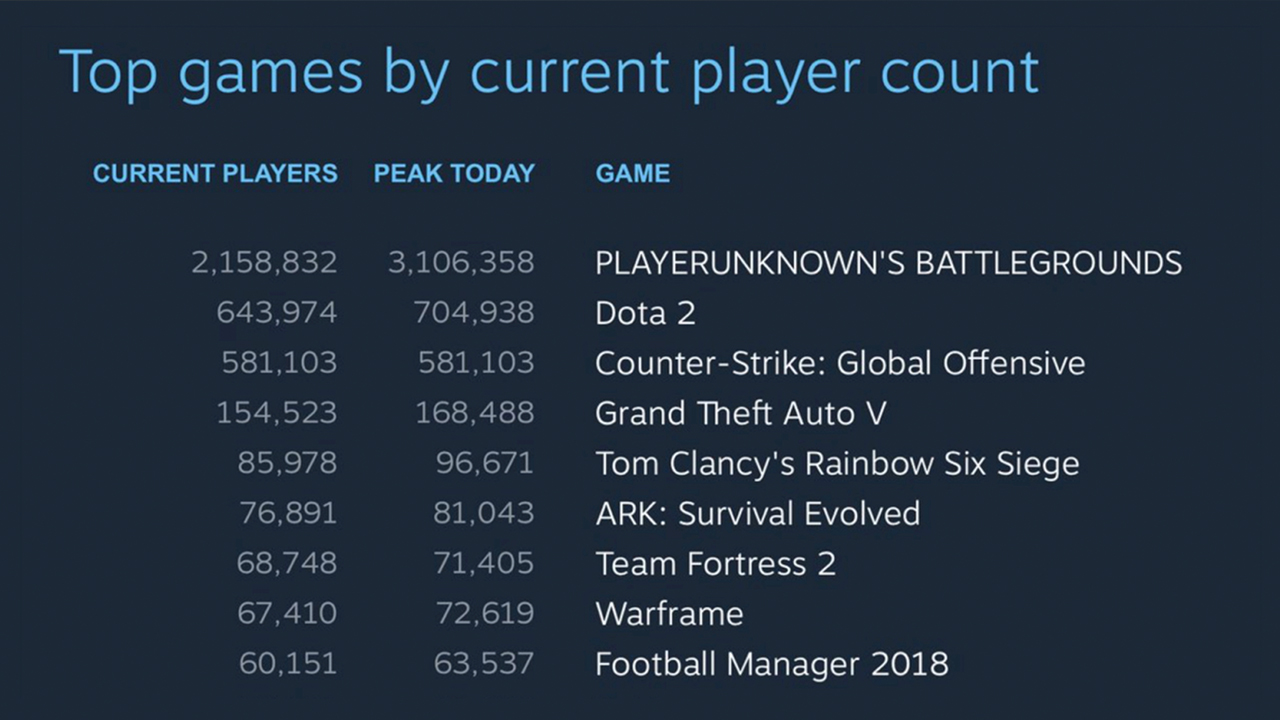
Task: Select the Team Fortress 2 entry
Action: [x=715, y=563]
